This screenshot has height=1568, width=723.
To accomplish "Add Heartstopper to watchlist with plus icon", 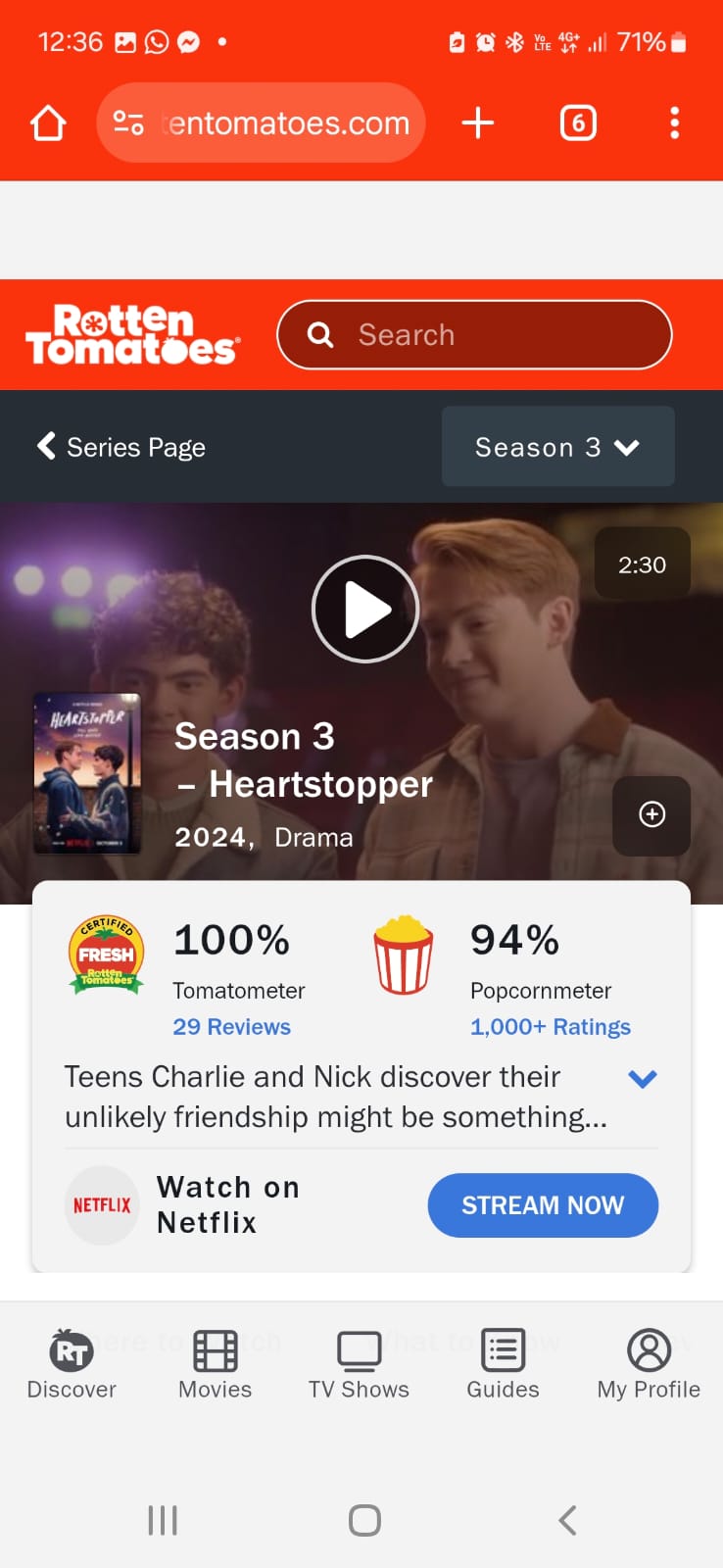I will click(x=651, y=815).
